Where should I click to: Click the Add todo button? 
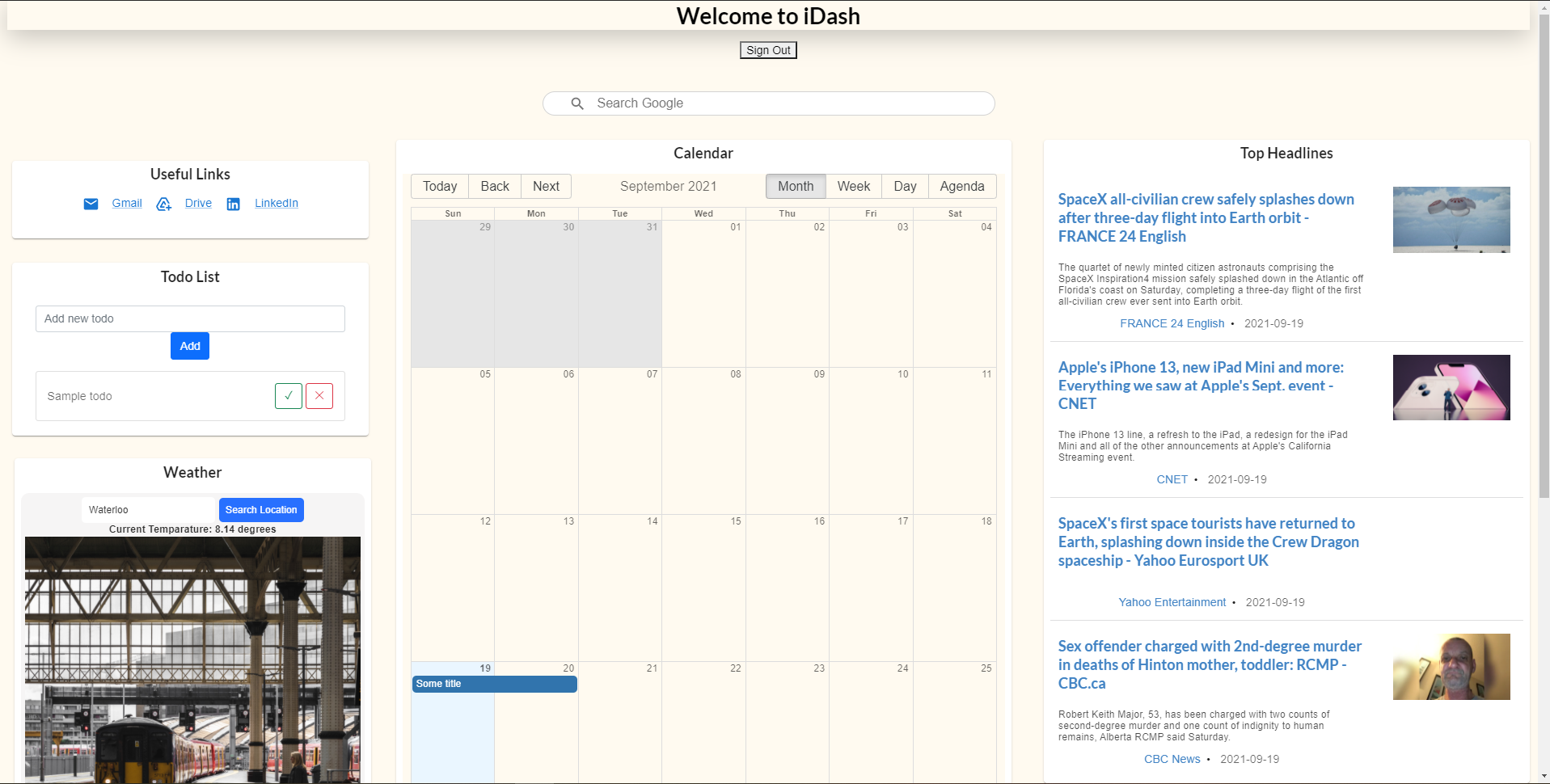point(190,346)
